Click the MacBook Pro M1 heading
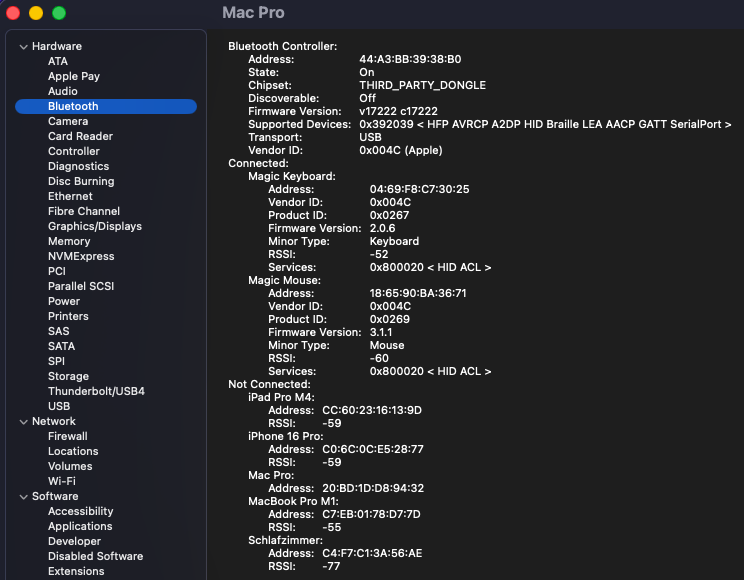This screenshot has width=744, height=580. pyautogui.click(x=293, y=501)
